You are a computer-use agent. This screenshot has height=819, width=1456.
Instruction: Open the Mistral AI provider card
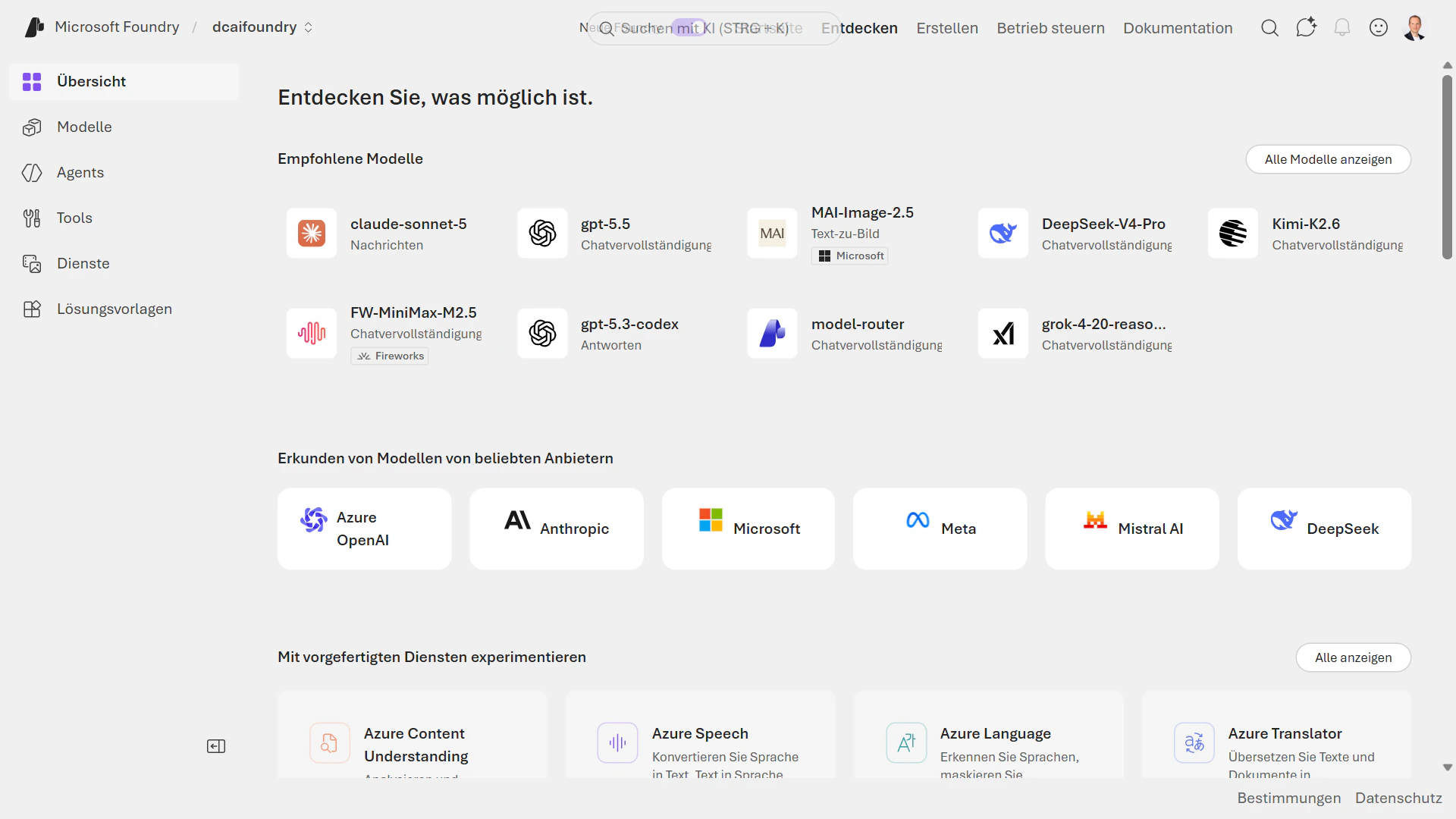tap(1131, 529)
